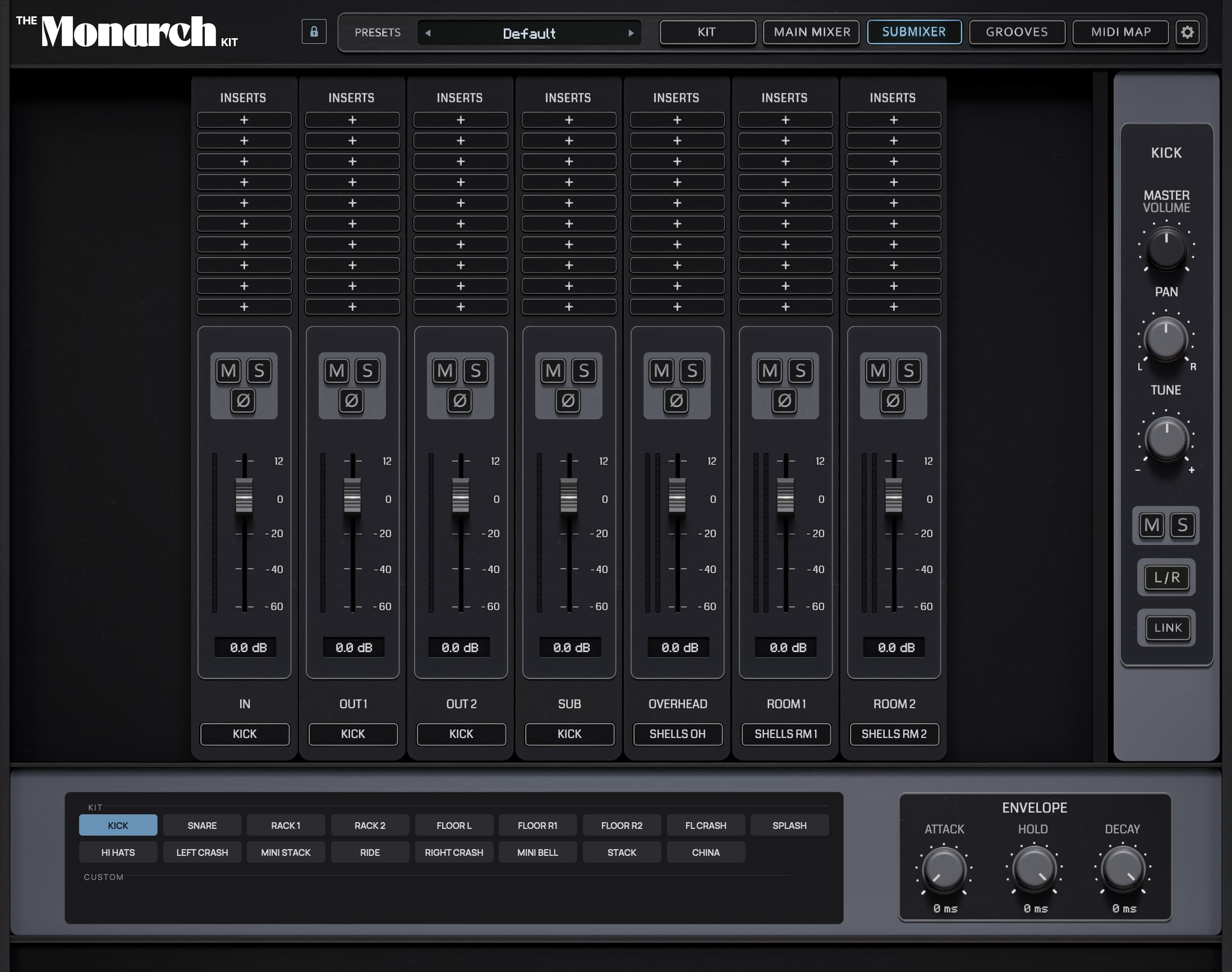Go to next preset arrow

point(631,33)
